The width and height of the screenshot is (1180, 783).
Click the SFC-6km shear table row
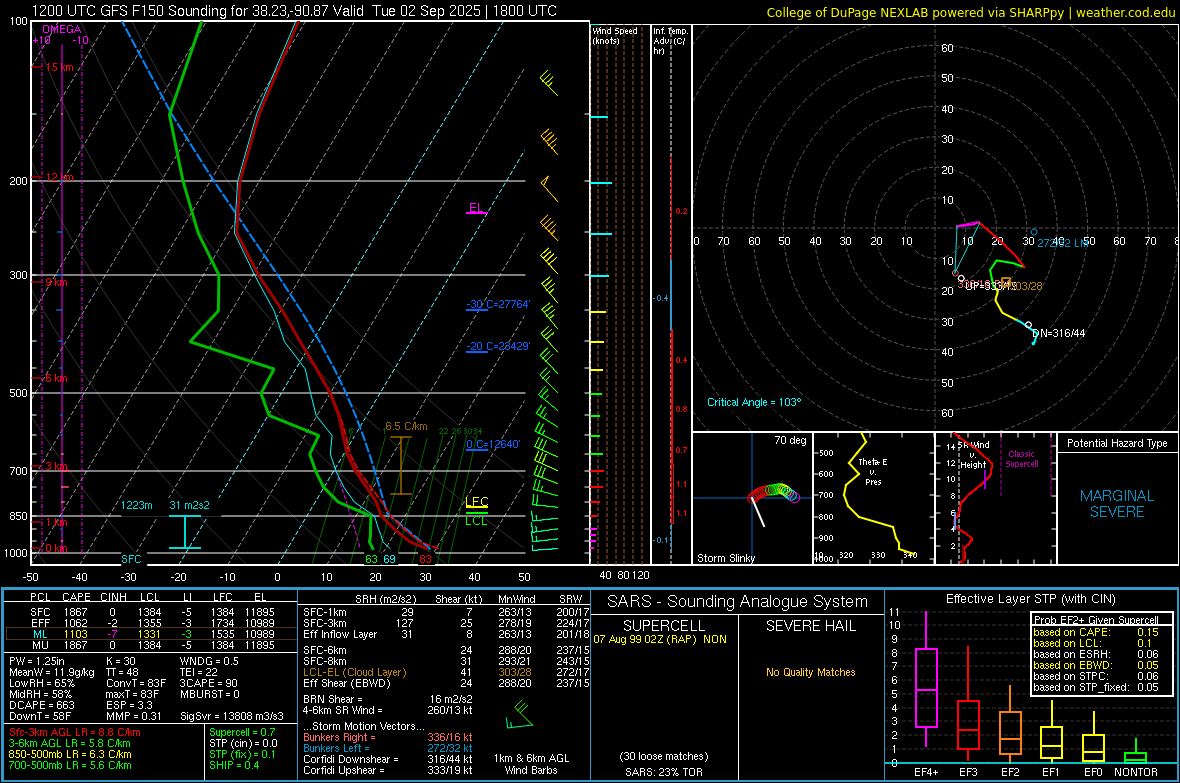446,650
